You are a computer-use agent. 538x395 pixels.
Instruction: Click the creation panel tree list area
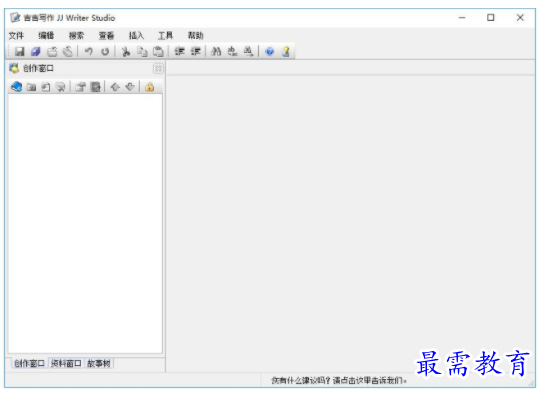pyautogui.click(x=85, y=224)
